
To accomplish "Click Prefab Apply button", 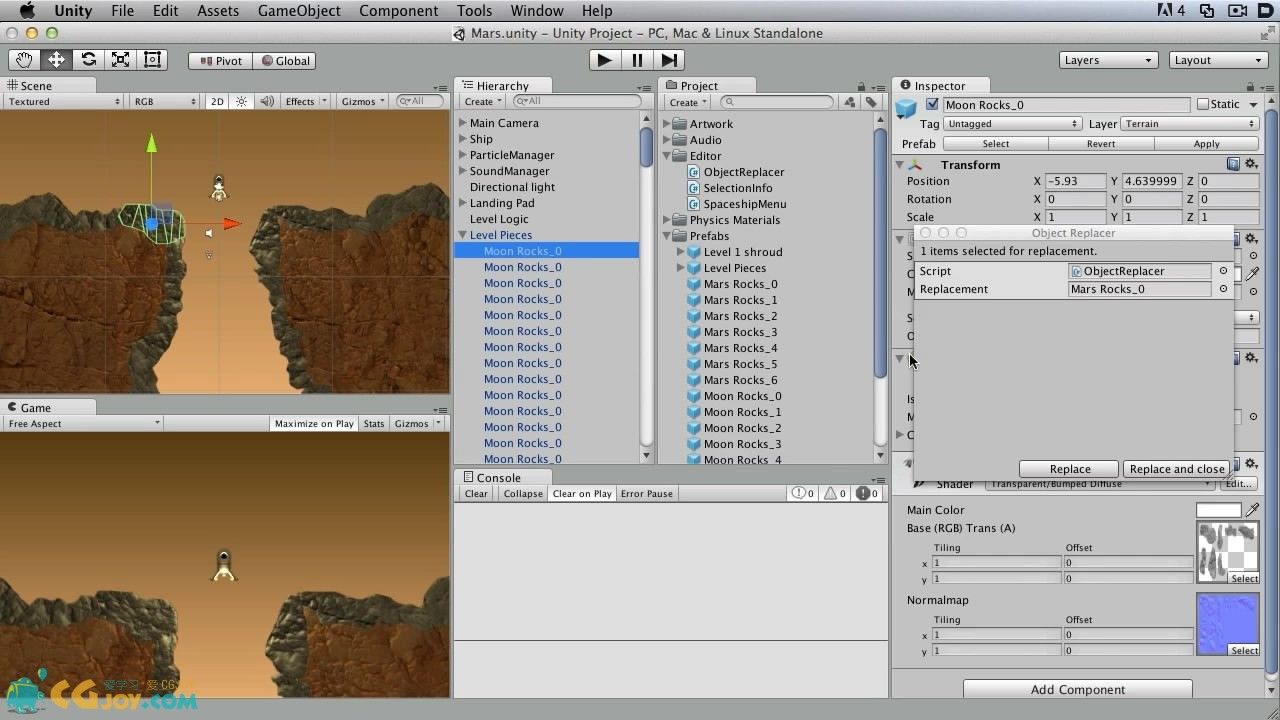I will point(1206,144).
